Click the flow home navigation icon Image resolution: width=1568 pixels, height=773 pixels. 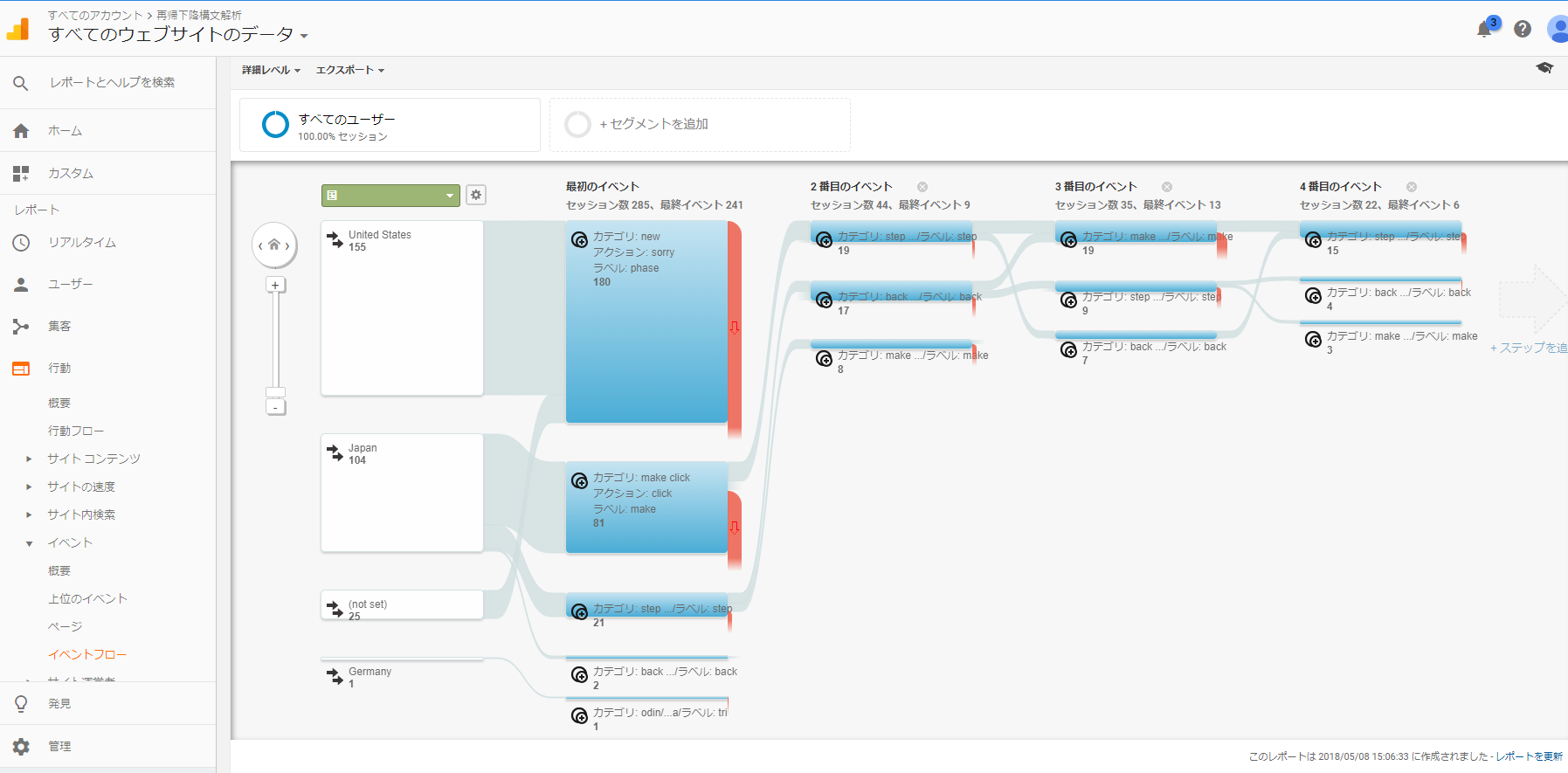click(274, 245)
